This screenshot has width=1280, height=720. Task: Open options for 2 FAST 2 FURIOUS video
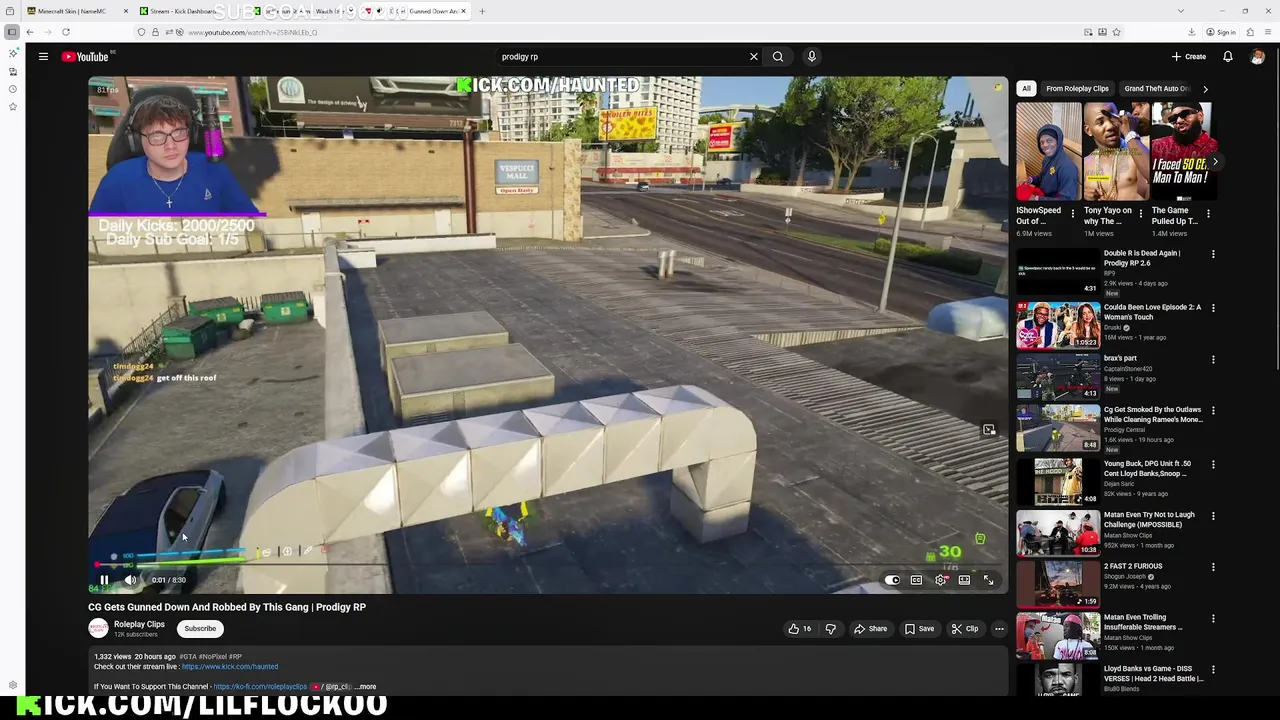[1213, 568]
